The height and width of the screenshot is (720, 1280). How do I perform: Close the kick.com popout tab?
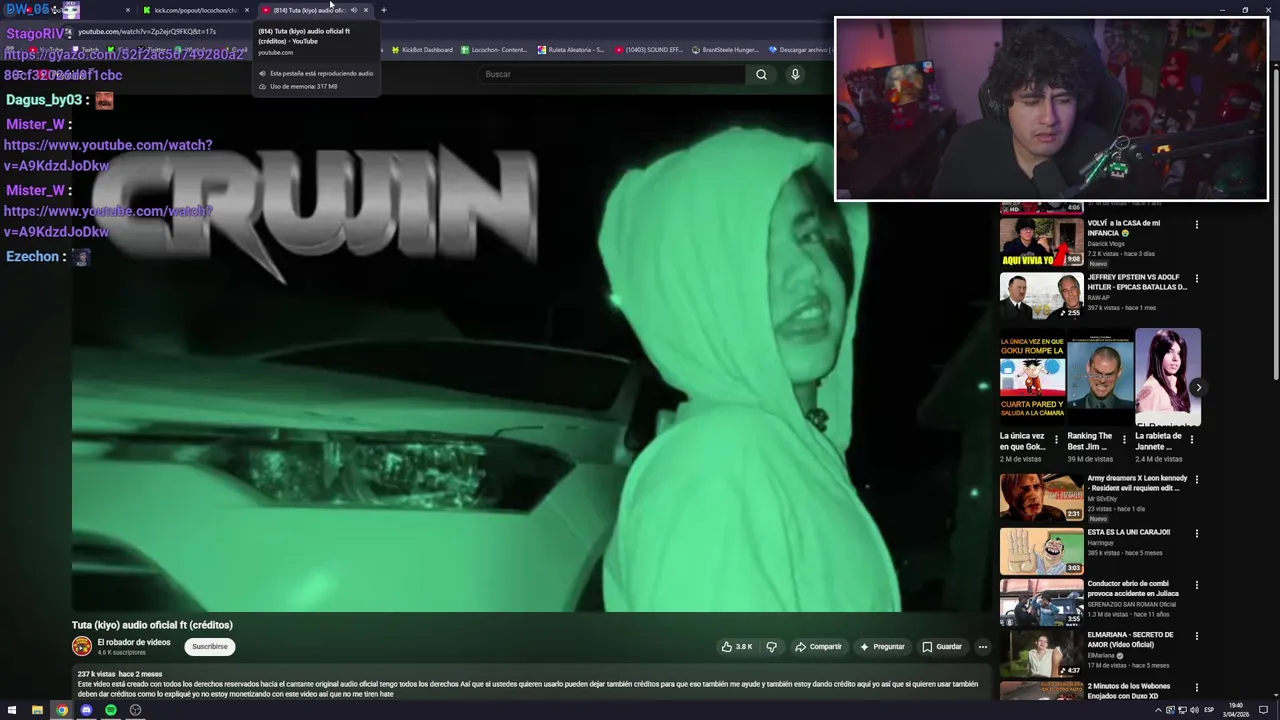pyautogui.click(x=247, y=10)
